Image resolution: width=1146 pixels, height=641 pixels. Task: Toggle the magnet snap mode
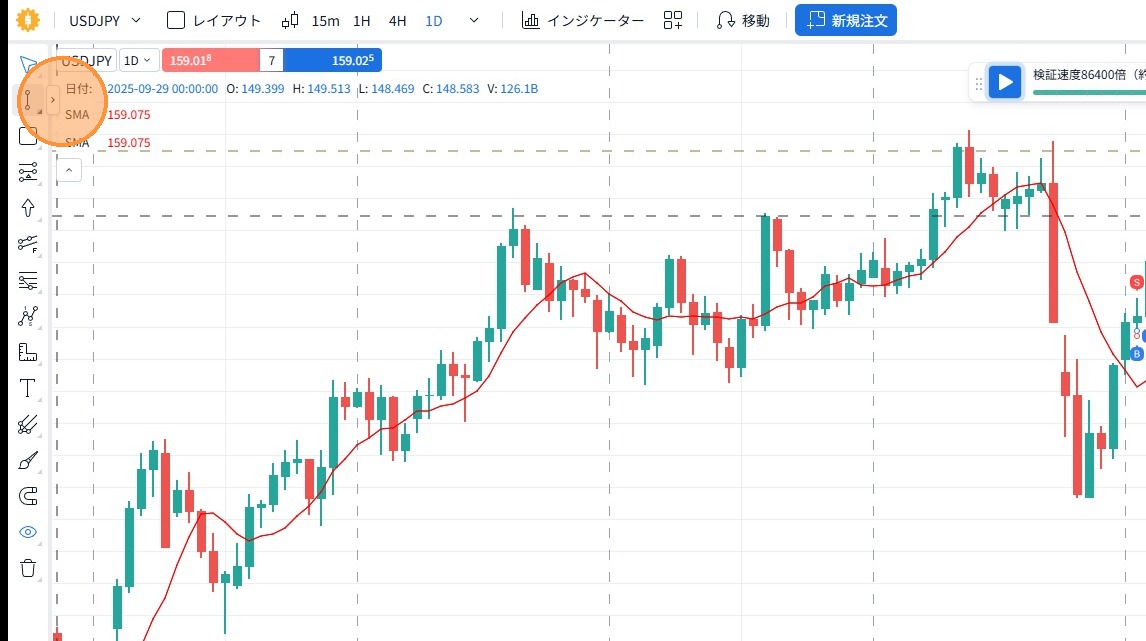click(28, 496)
